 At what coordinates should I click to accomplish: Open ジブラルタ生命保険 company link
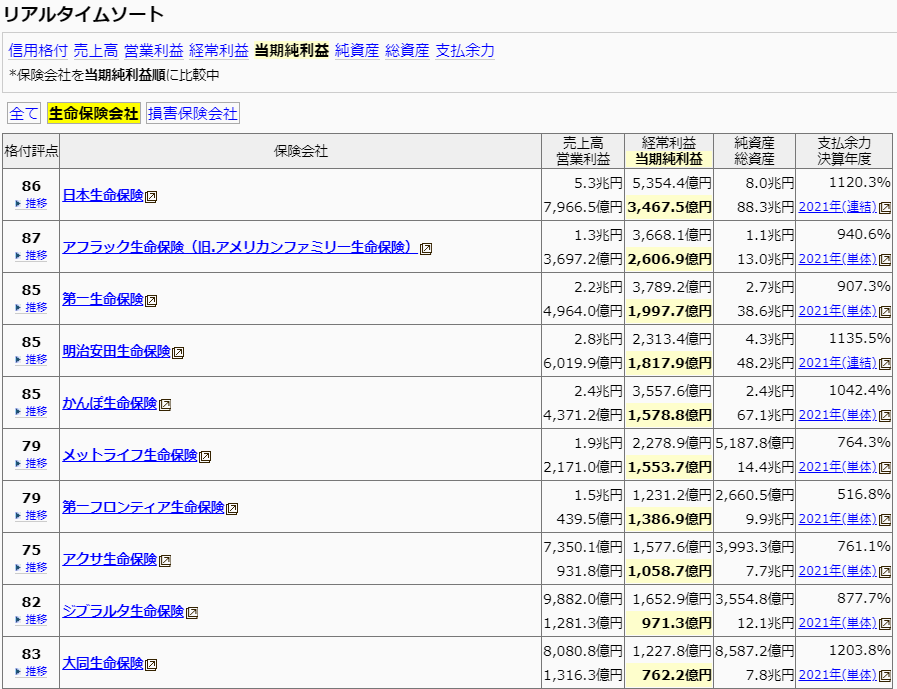(123, 612)
